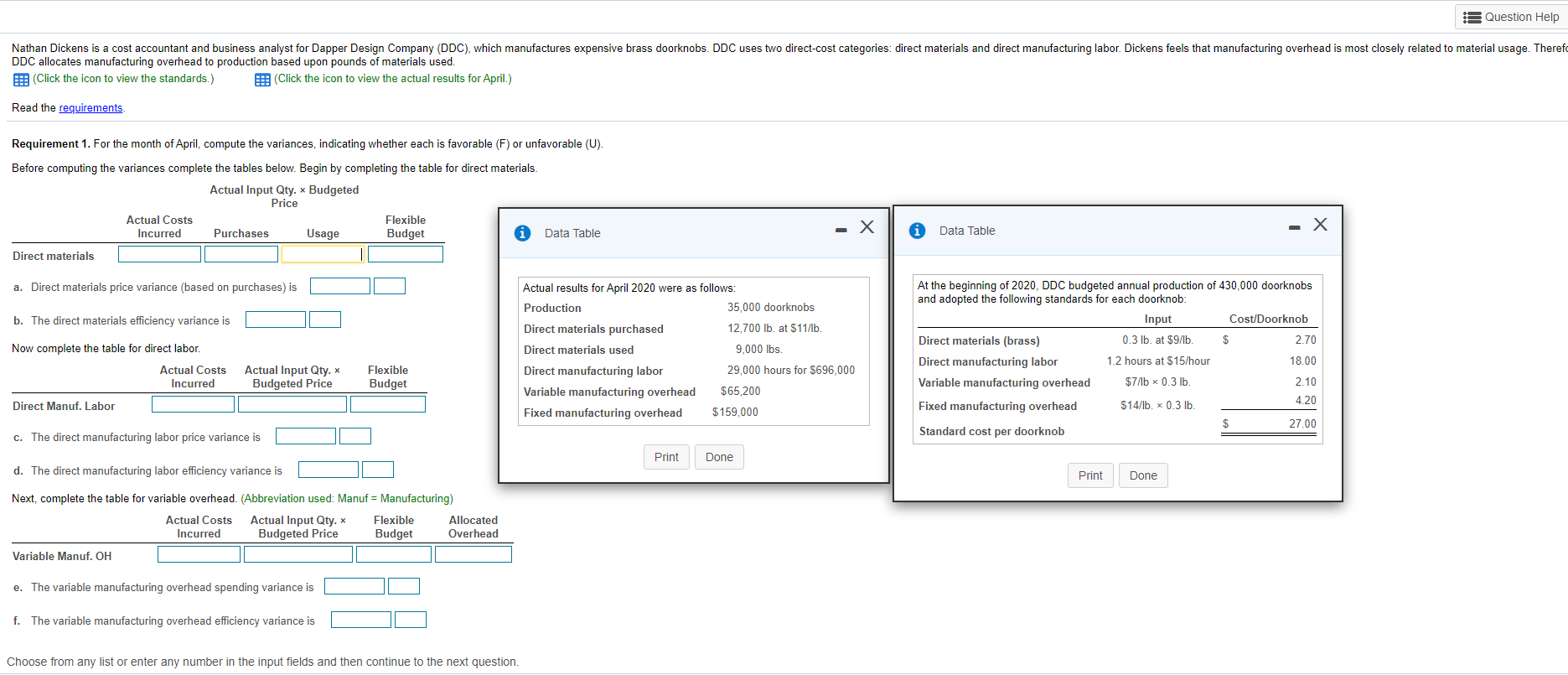The height and width of the screenshot is (675, 1568).
Task: Open the requirements link
Action: tap(91, 108)
